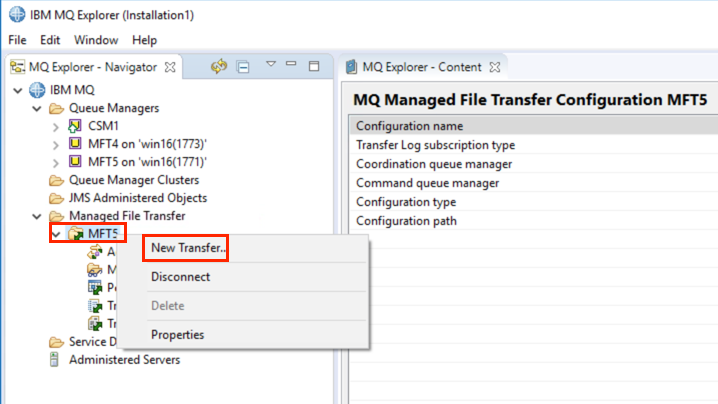Collapse the Queue Managers folder
The image size is (718, 404).
(37, 109)
